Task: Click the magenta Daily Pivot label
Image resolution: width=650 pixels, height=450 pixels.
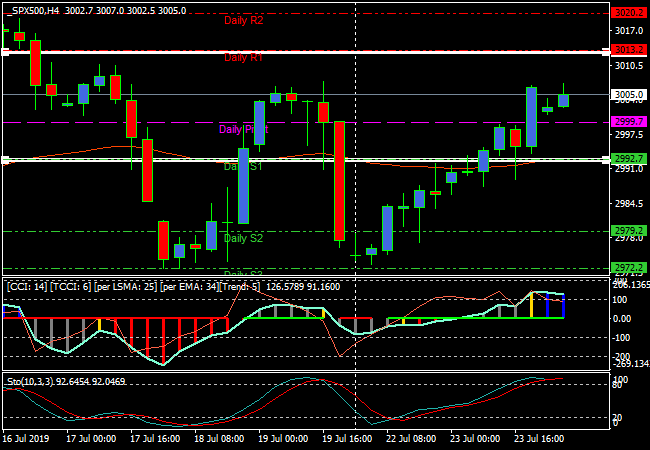Action: pos(244,129)
